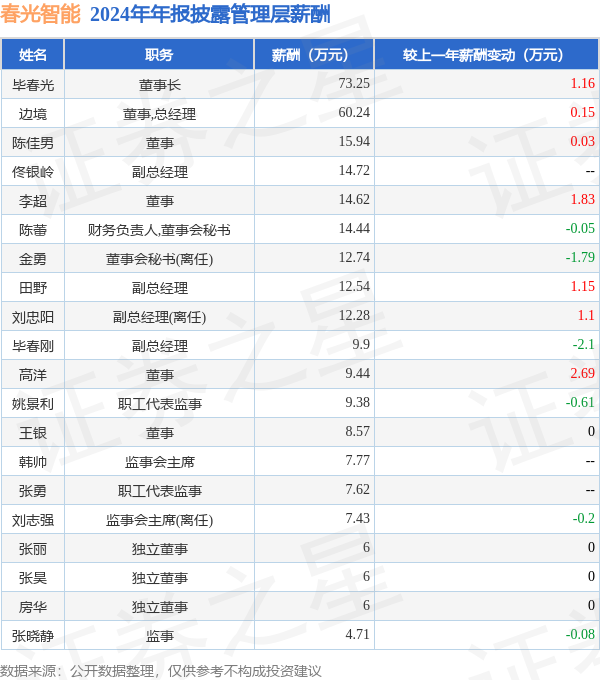Click salary value 14.44
Screen dimensions: 600x680
click(354, 229)
